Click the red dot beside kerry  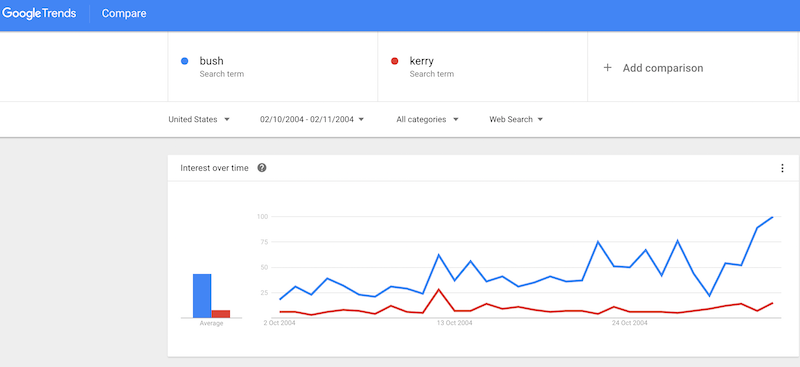(x=394, y=61)
